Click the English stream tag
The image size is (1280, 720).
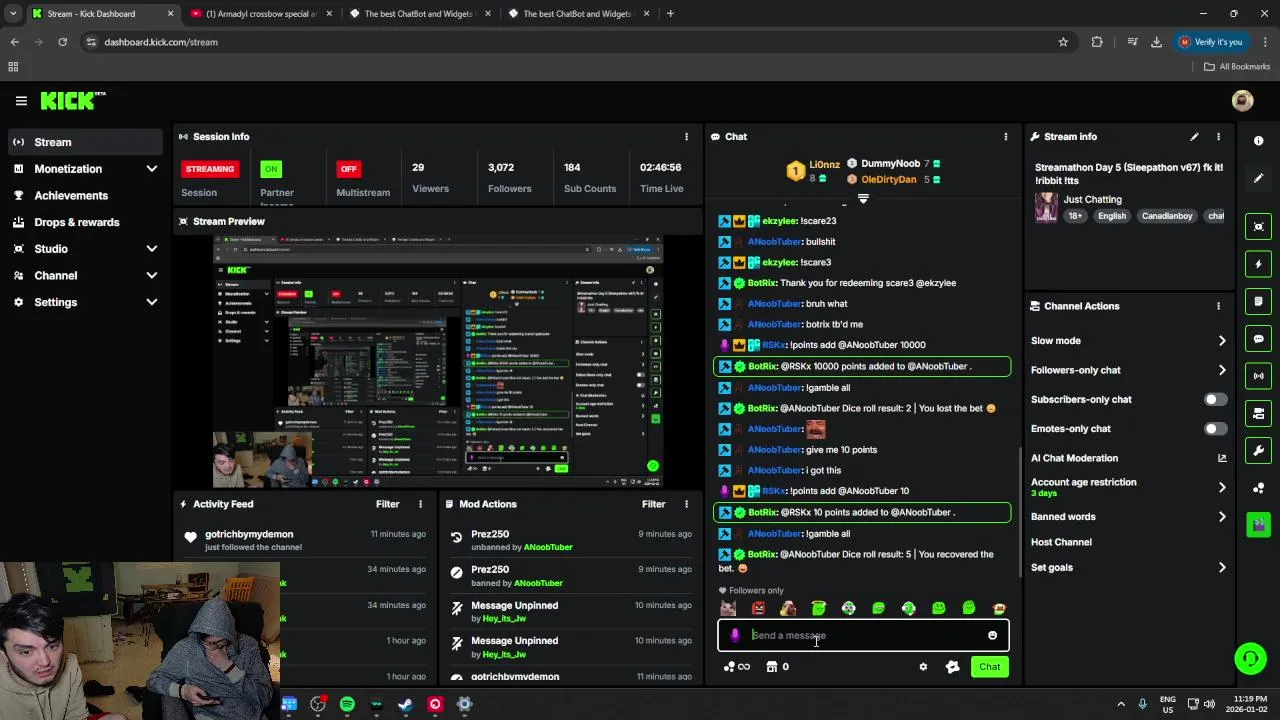point(1112,216)
